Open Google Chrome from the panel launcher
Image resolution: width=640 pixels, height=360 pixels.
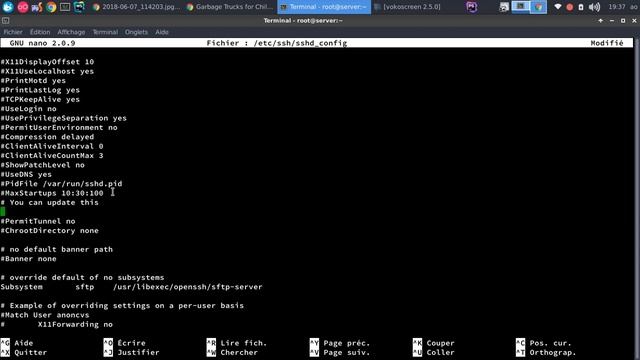[51, 7]
